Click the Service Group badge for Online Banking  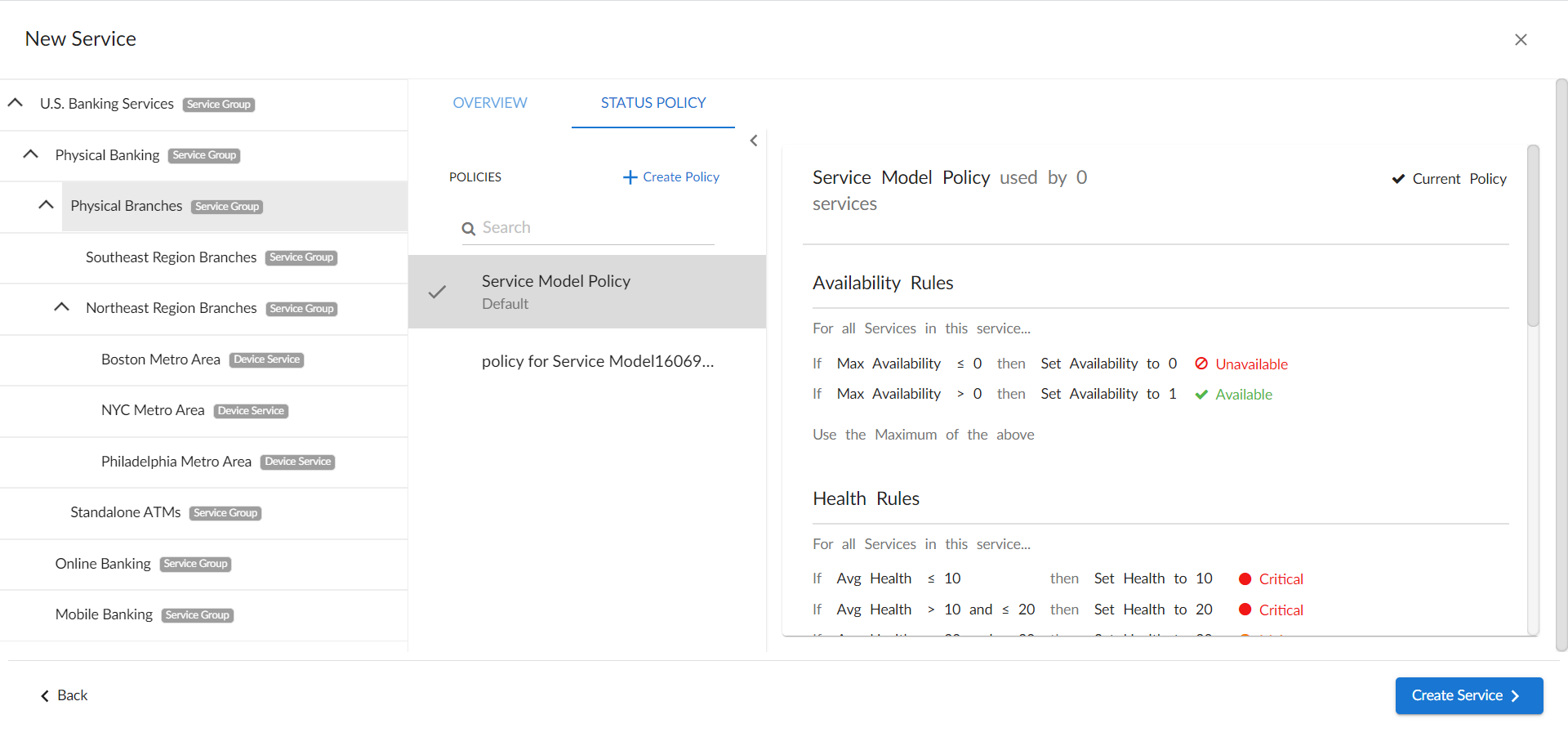[196, 564]
